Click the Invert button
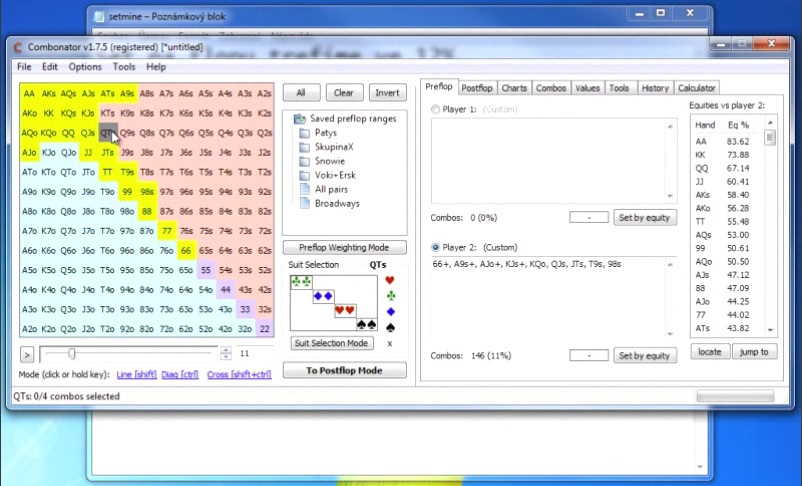This screenshot has width=802, height=486. coord(387,93)
